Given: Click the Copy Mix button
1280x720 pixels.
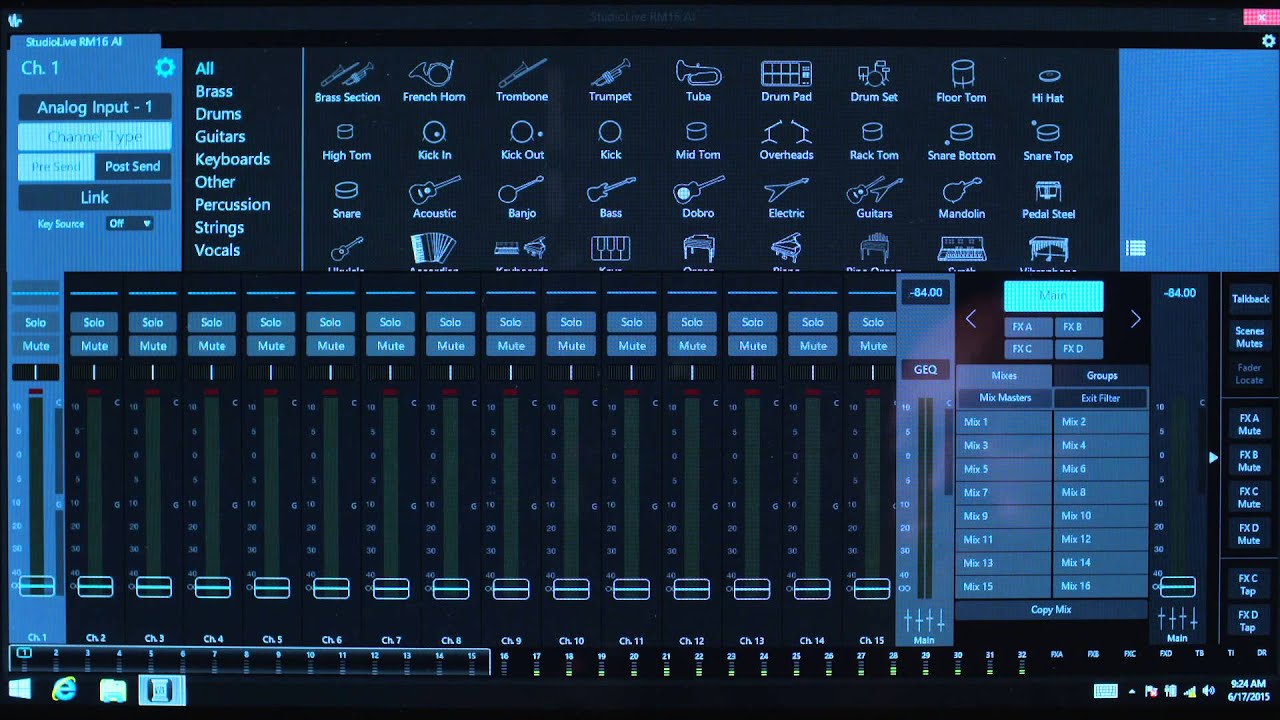Looking at the screenshot, I should [1051, 610].
